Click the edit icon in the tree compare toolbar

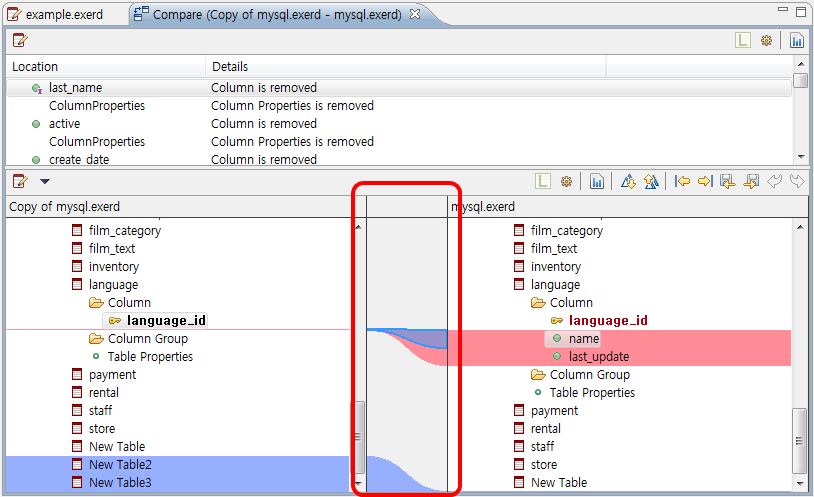tap(20, 181)
